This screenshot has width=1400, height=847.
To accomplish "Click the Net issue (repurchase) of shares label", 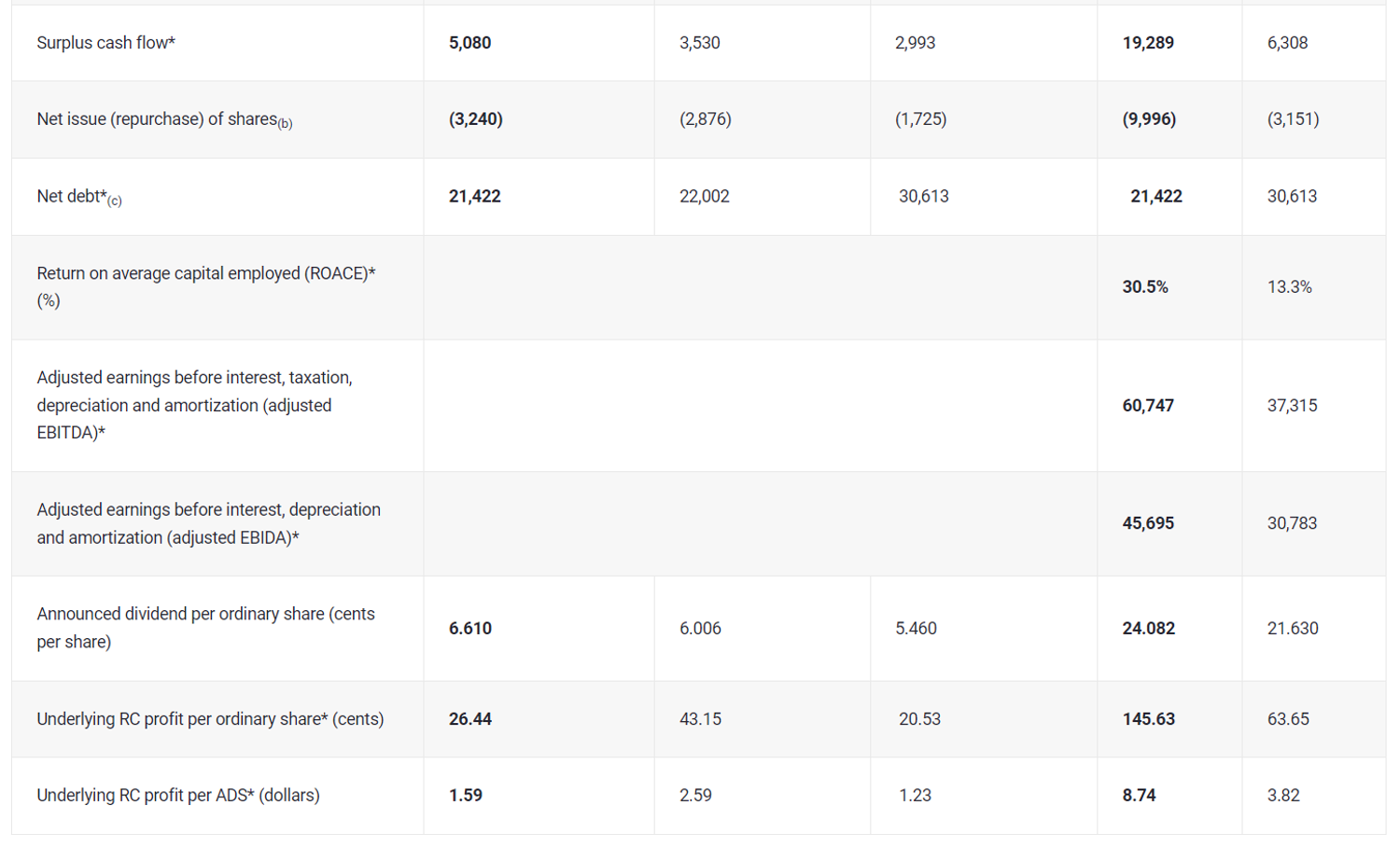I will 164,119.
